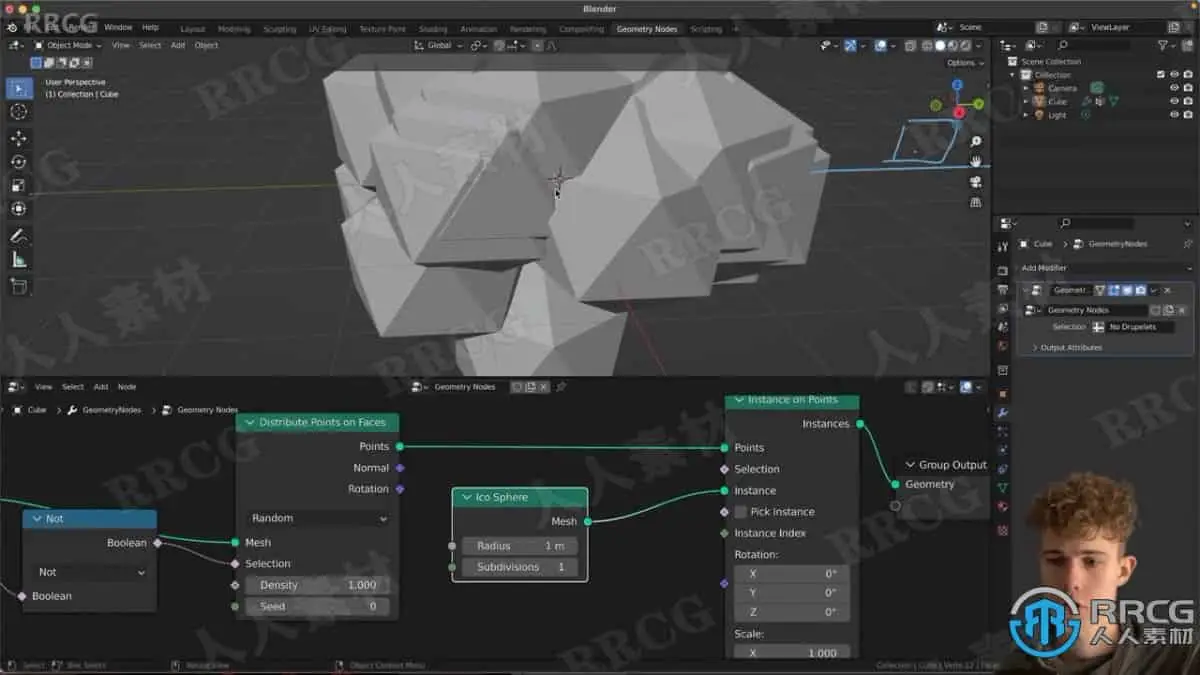Click the Density value field
Image resolution: width=1200 pixels, height=675 pixels.
pos(317,585)
